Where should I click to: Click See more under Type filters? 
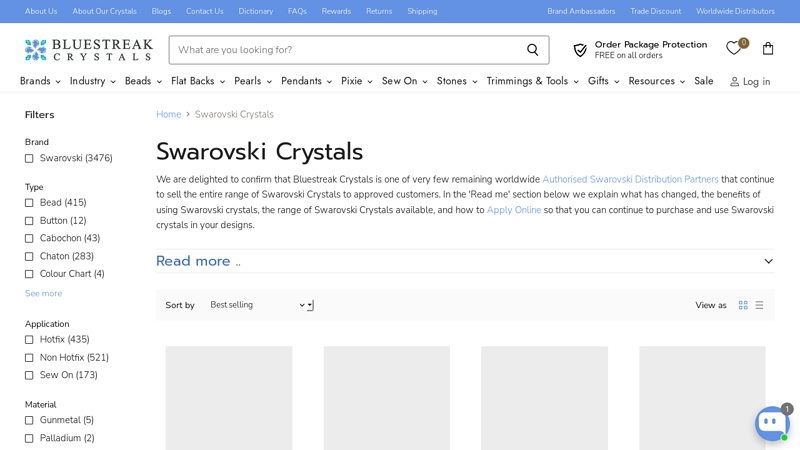[x=43, y=293]
